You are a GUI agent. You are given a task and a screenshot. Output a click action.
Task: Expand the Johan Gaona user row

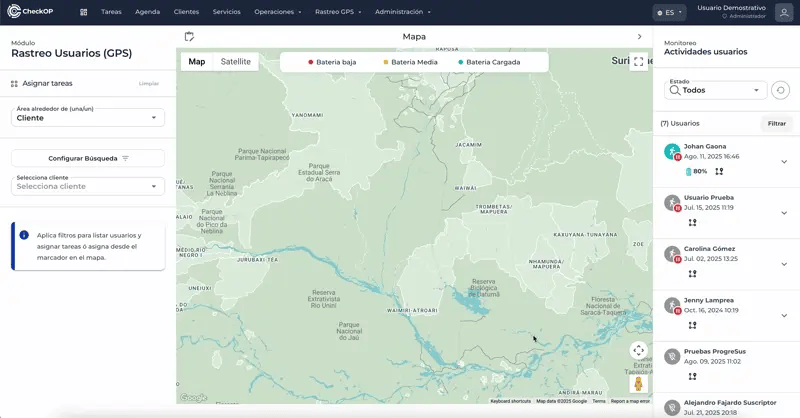(x=784, y=162)
